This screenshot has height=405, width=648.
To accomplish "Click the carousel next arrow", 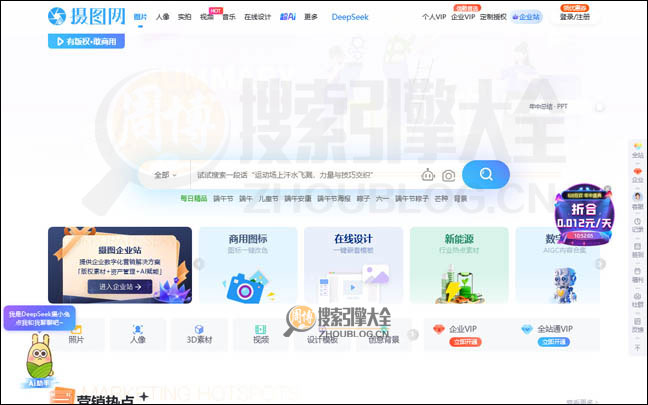I will [600, 264].
